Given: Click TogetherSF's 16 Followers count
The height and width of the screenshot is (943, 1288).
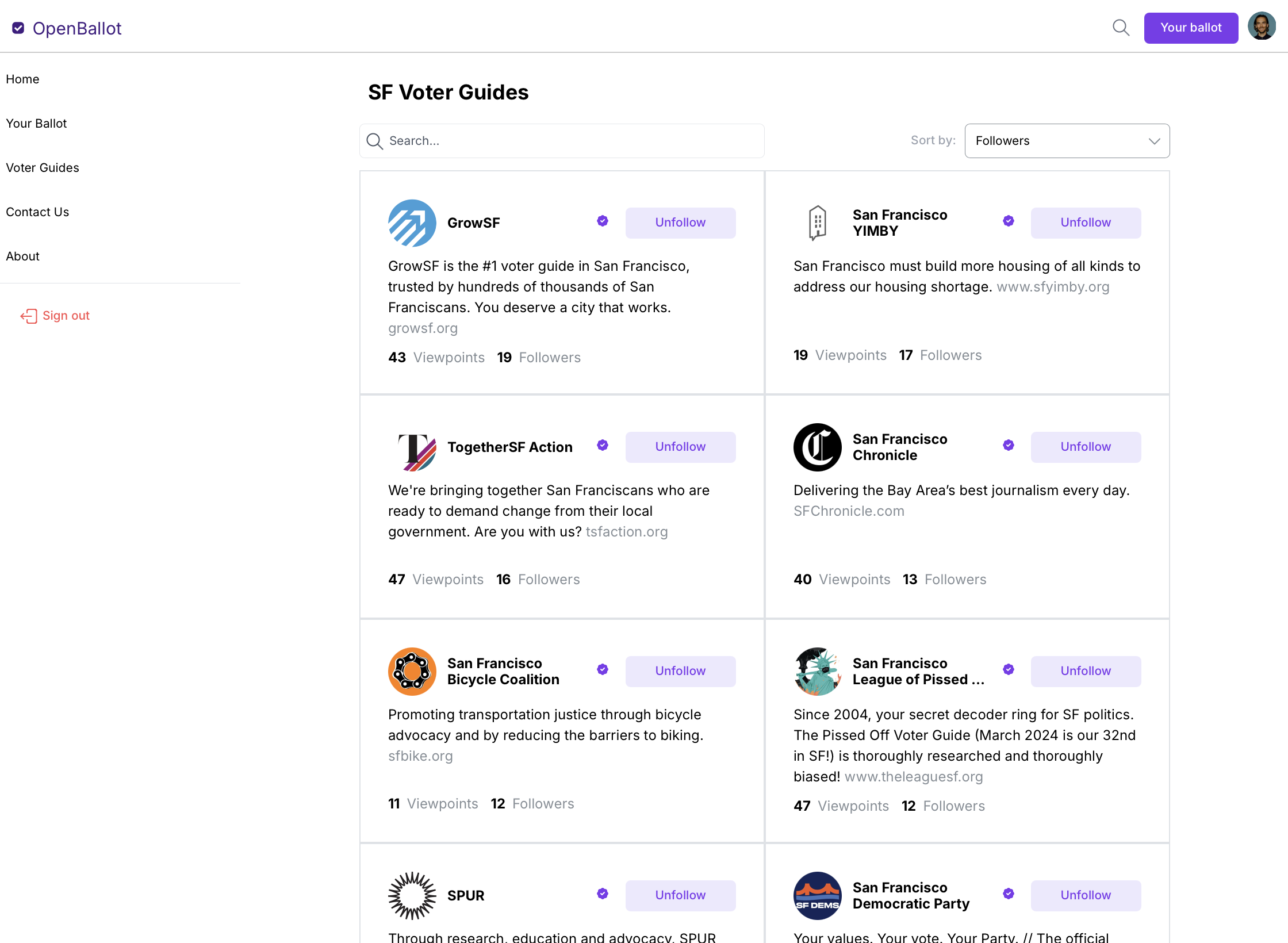Looking at the screenshot, I should (538, 580).
